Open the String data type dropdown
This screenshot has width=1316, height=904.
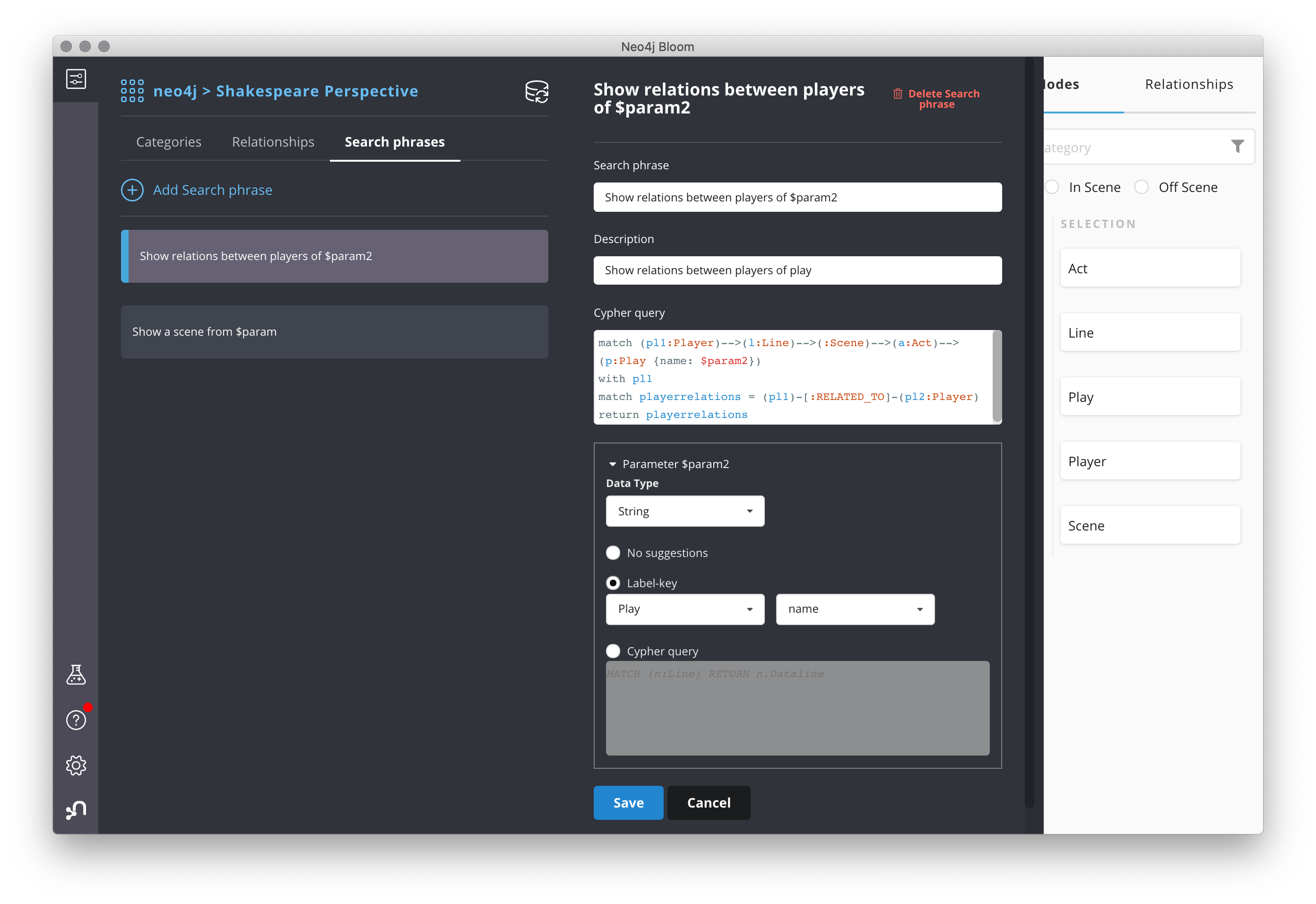[x=684, y=511]
